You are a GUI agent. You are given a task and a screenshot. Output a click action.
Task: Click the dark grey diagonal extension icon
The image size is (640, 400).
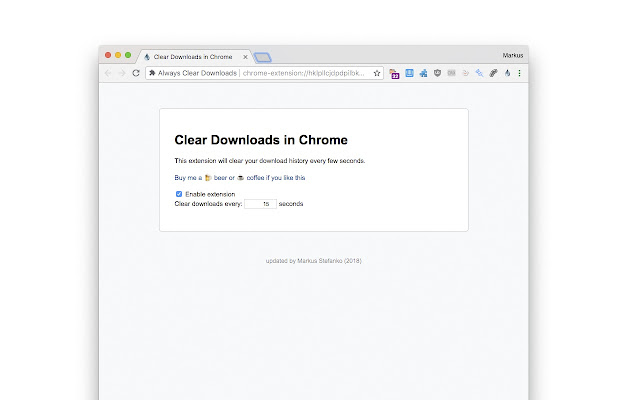click(x=493, y=73)
